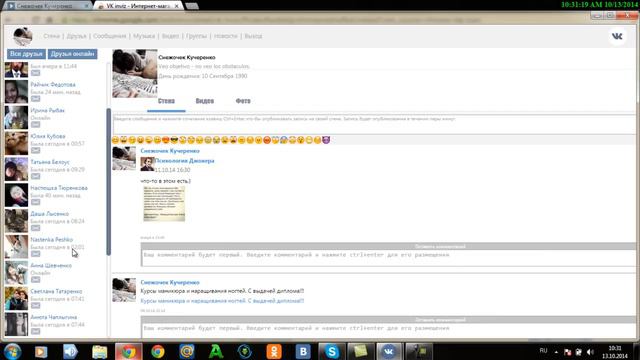Click comment field under the first post
640x360 pixels.
pos(388,258)
